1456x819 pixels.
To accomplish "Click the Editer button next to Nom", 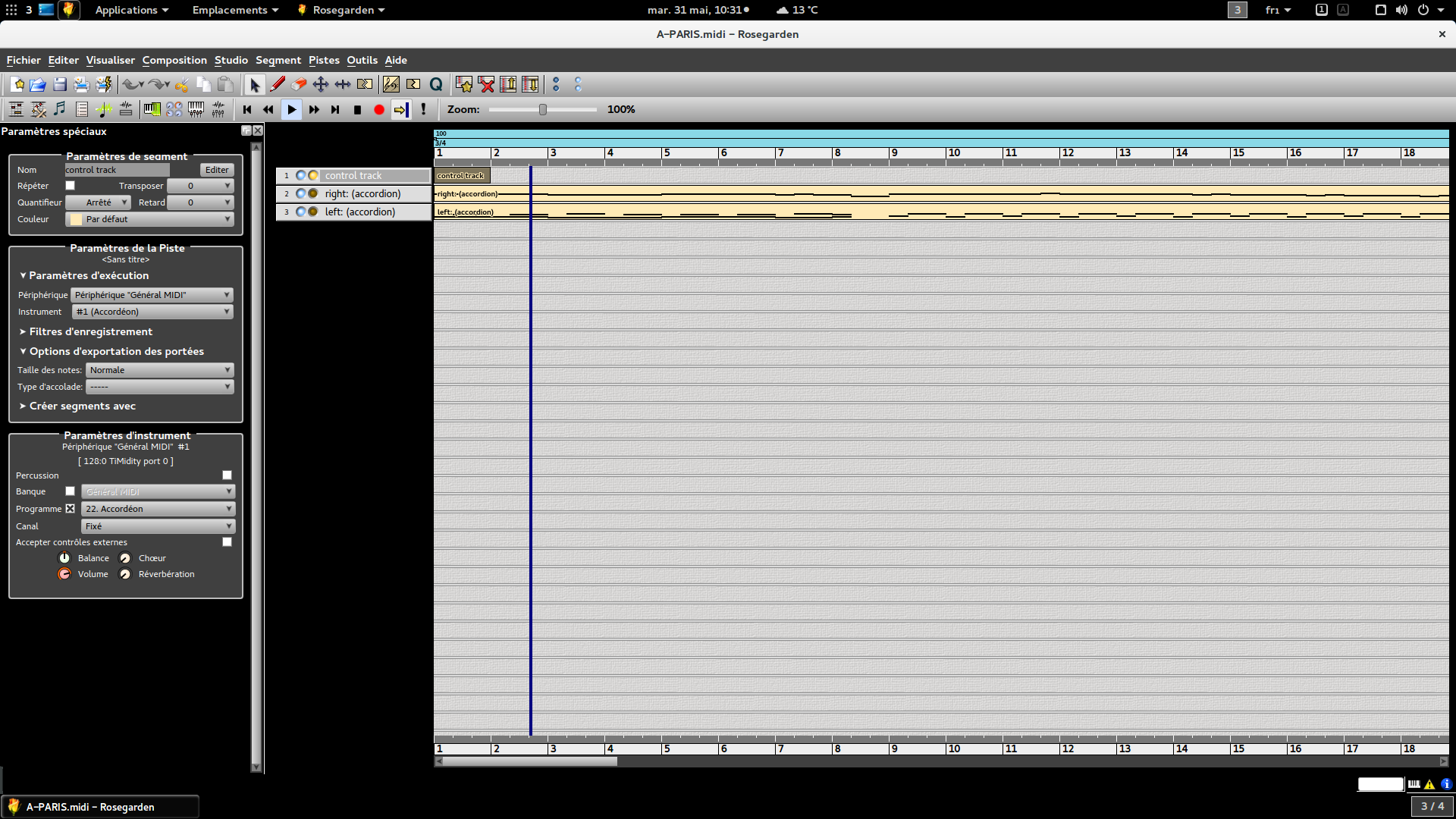I will pyautogui.click(x=217, y=170).
